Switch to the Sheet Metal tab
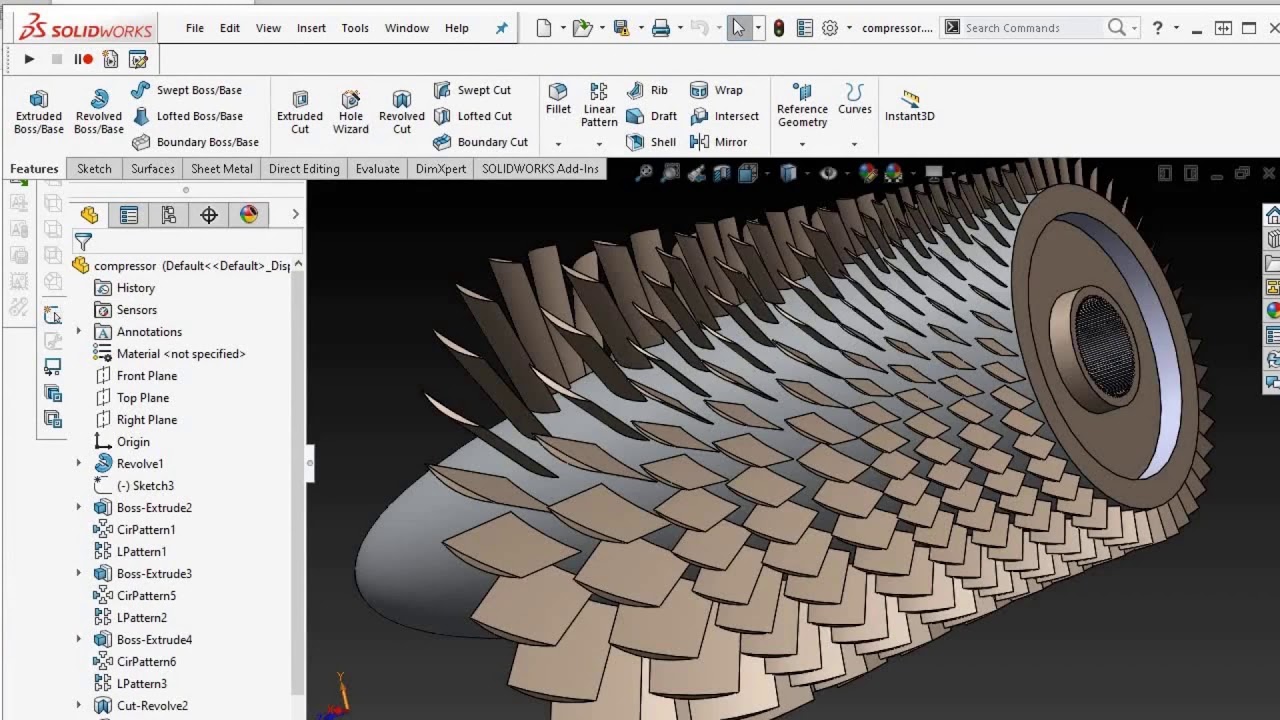The image size is (1280, 720). (x=222, y=169)
